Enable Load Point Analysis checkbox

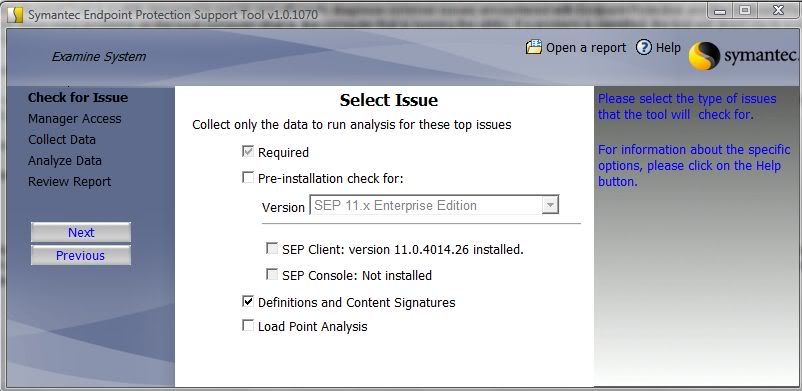(x=248, y=325)
